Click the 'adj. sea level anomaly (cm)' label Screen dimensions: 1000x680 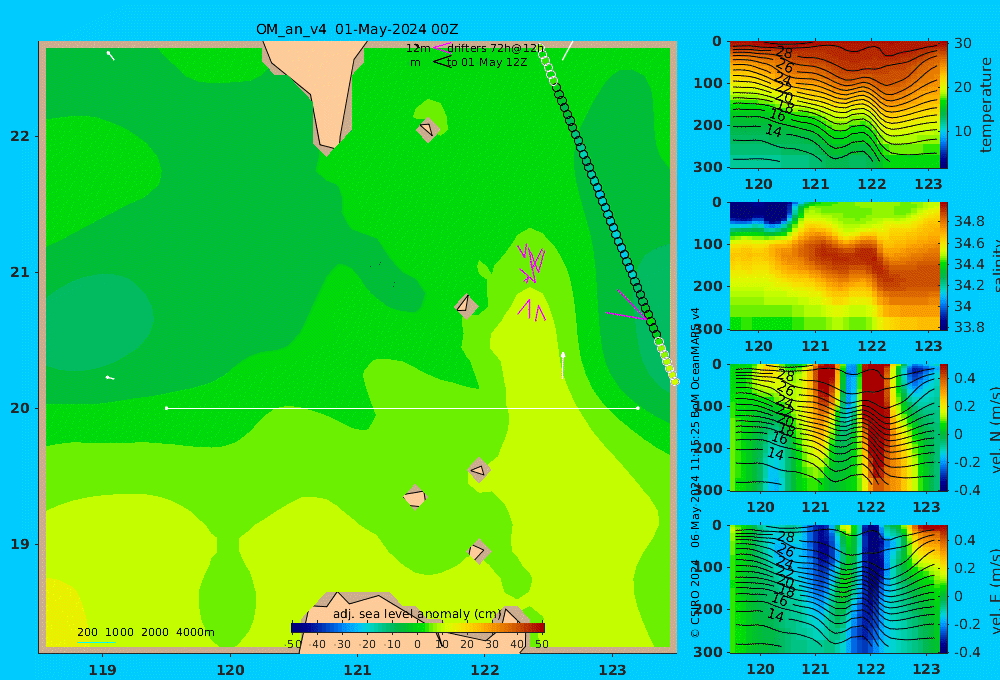pyautogui.click(x=417, y=614)
